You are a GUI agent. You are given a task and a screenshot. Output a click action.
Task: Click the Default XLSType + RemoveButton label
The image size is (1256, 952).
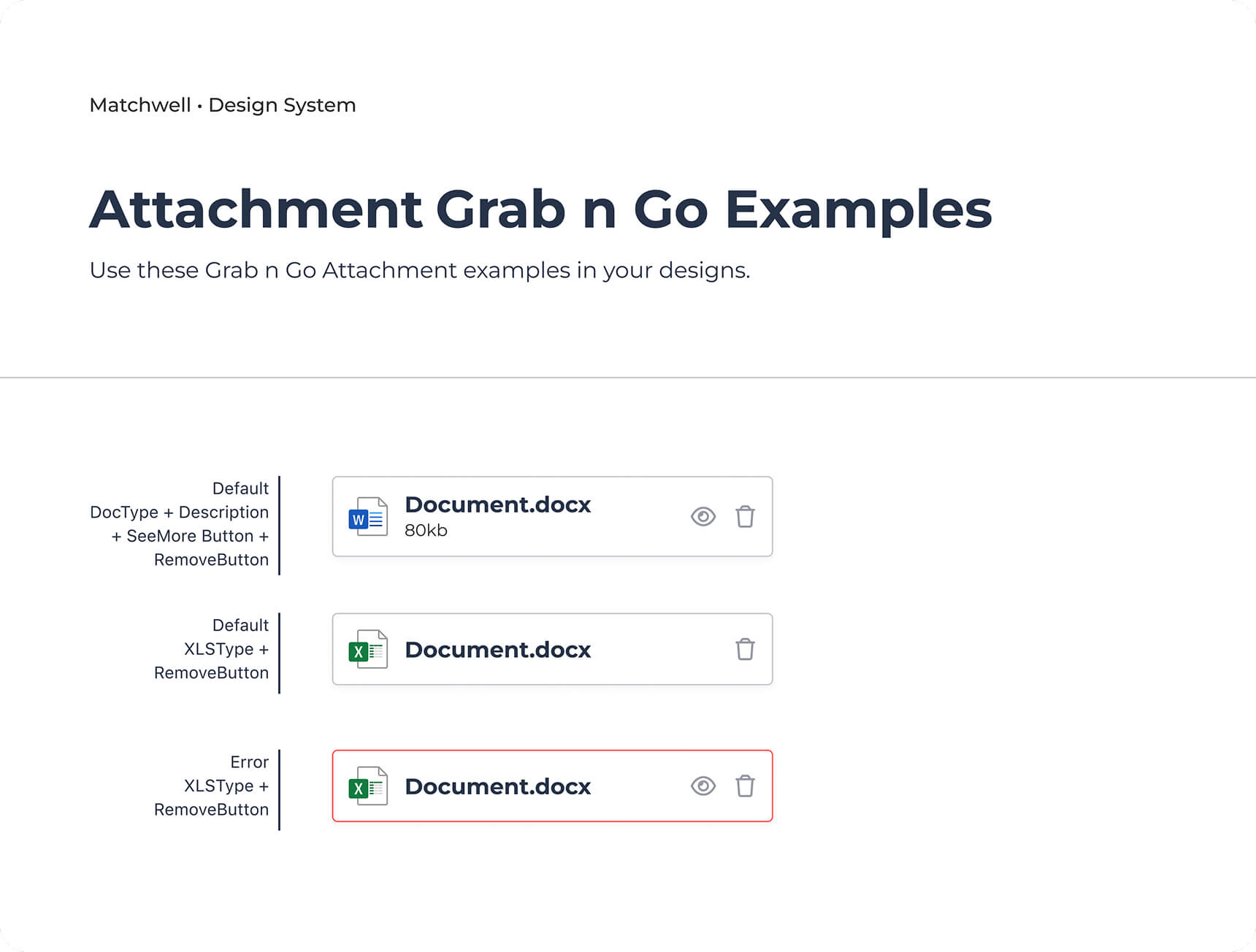(211, 649)
